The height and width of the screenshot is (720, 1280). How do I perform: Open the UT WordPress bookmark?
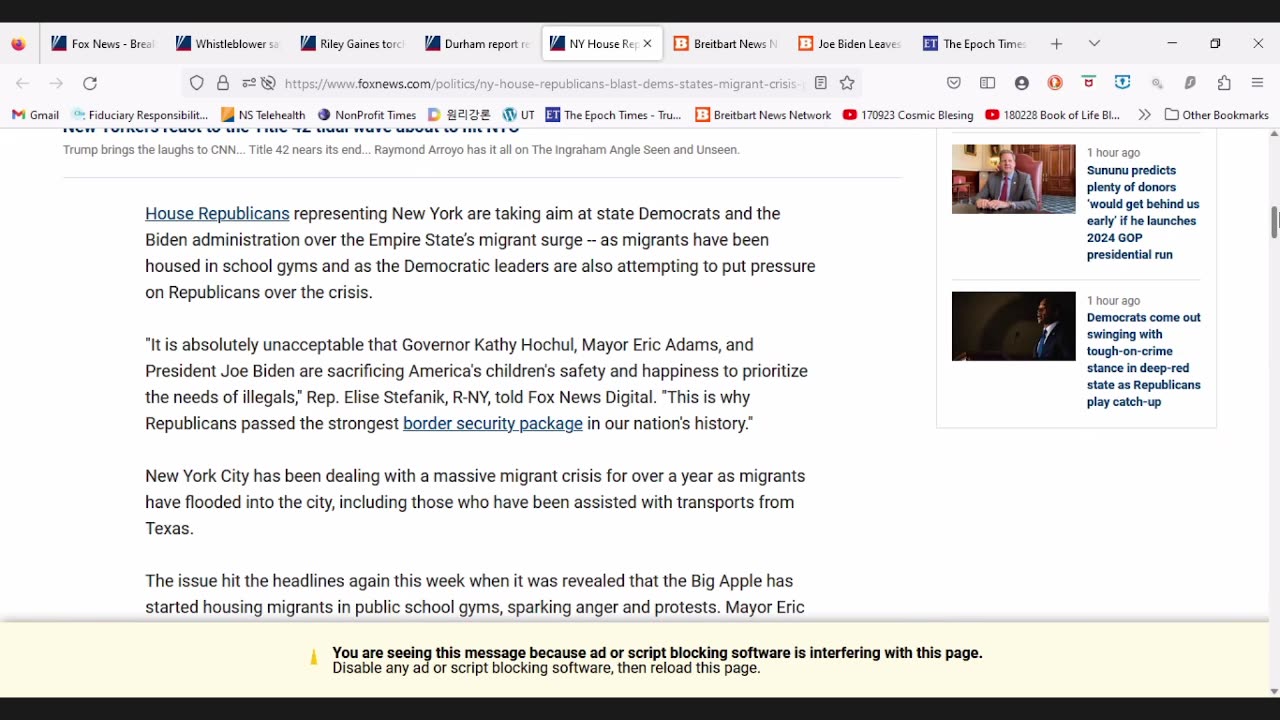519,115
